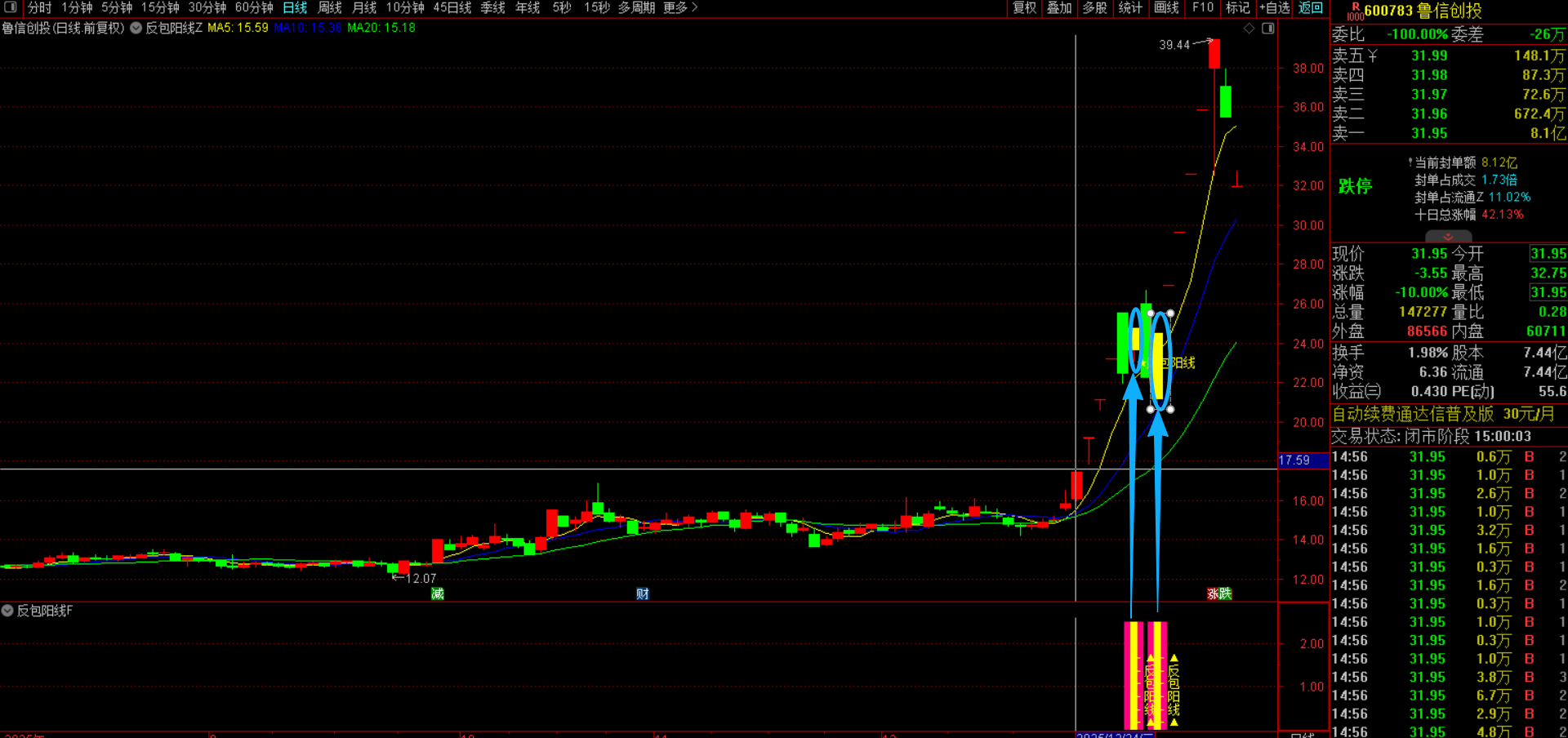
Task: Expand the 卖五 order depth arrow
Action: [1372, 56]
